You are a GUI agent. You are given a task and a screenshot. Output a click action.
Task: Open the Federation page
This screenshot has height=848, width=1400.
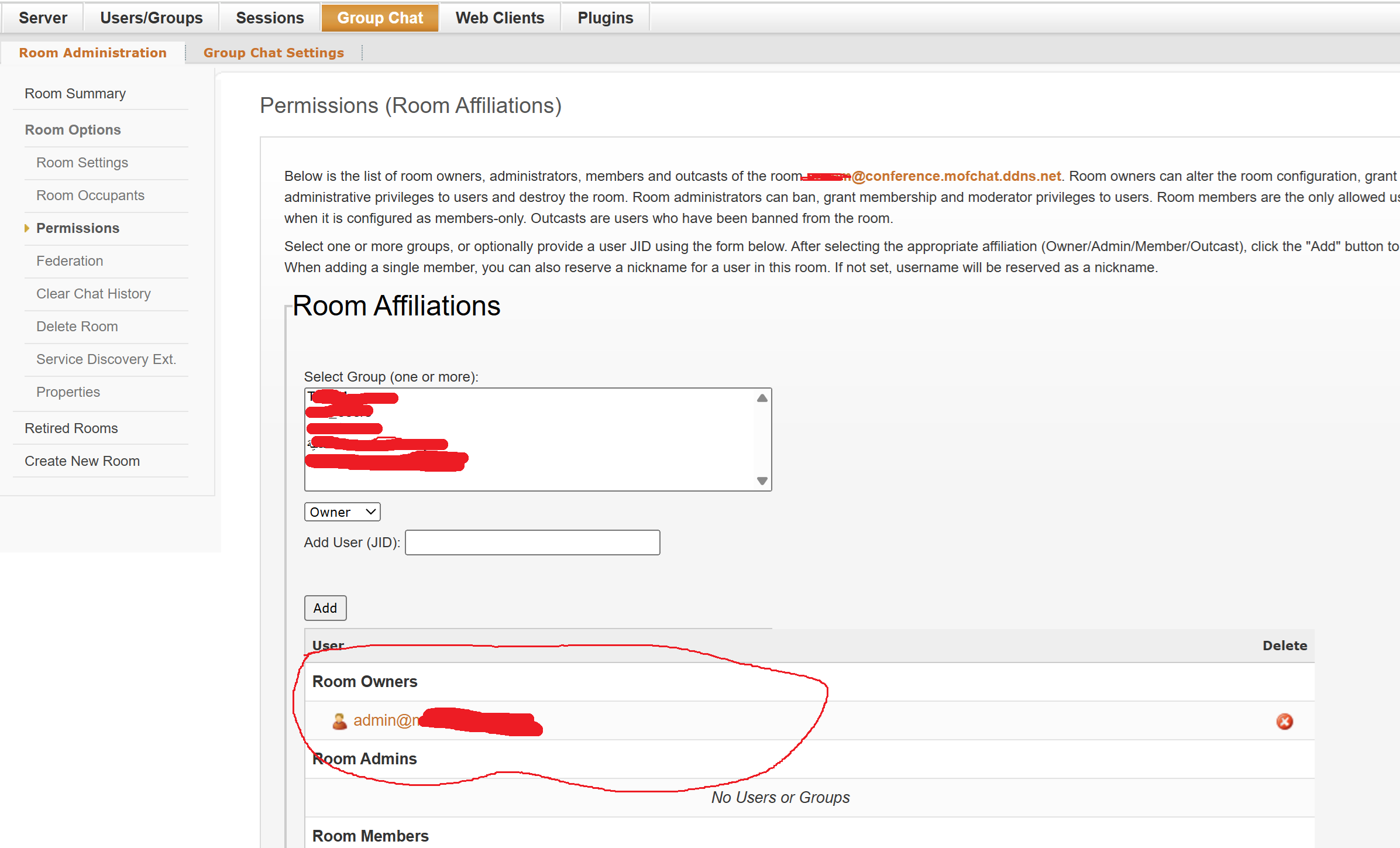[70, 261]
